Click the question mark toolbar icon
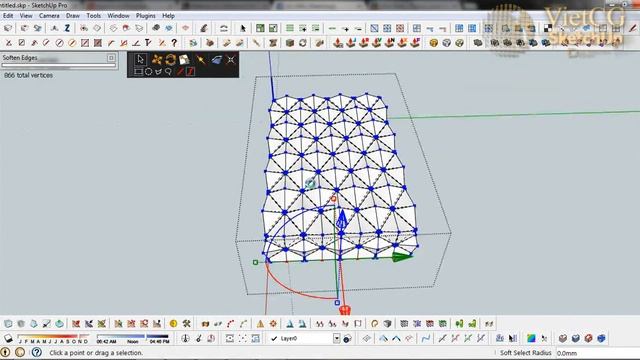This screenshot has width=640, height=360. tap(174, 42)
